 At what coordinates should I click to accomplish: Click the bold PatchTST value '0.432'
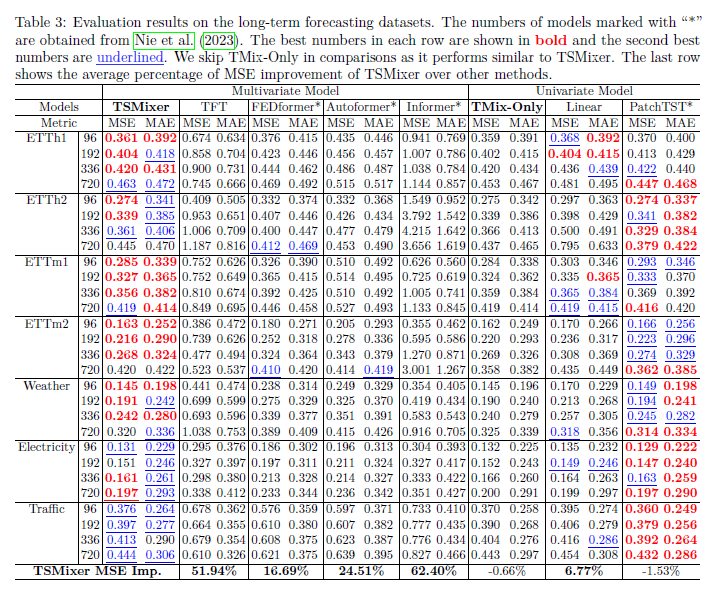[642, 555]
